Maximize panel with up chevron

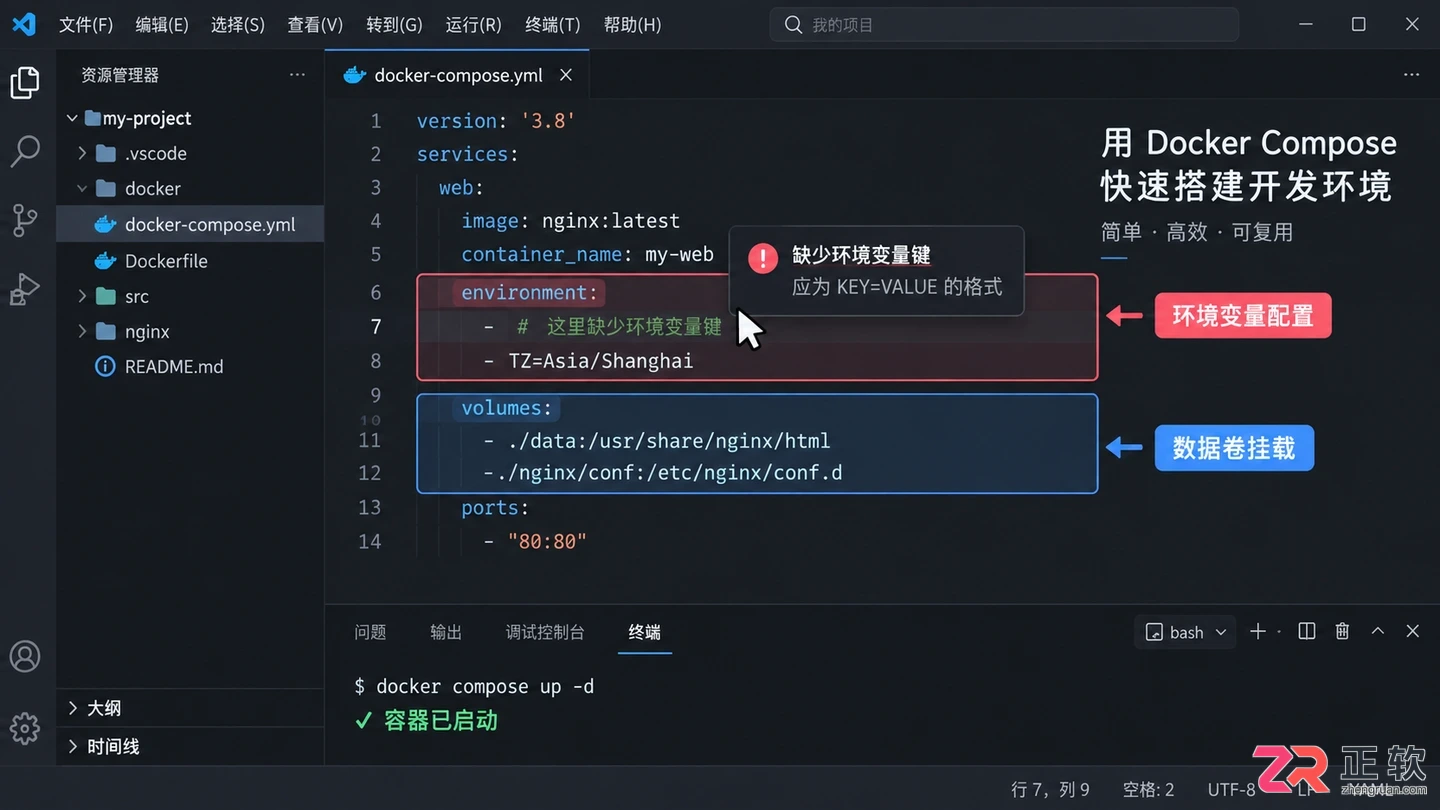(x=1378, y=631)
